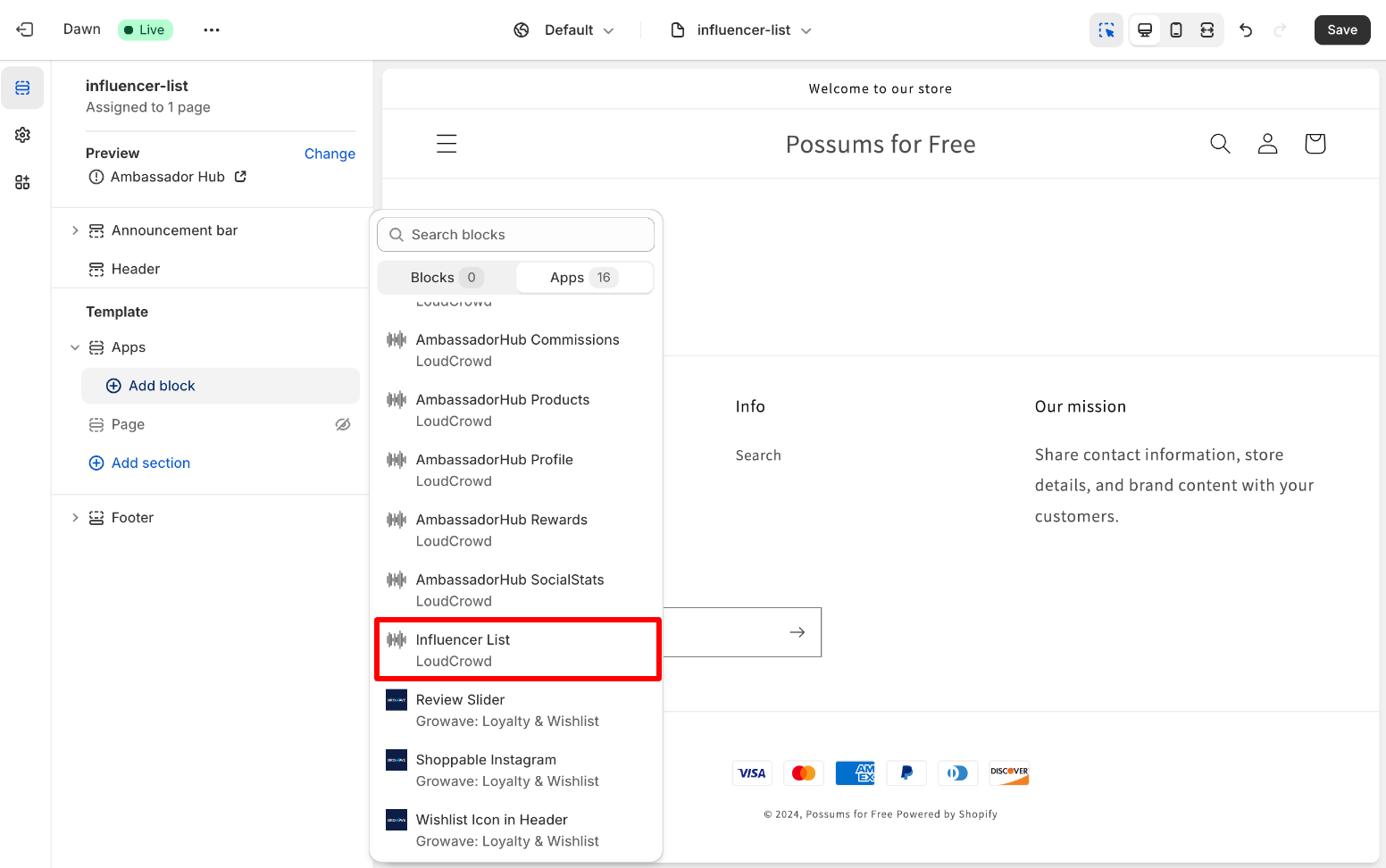Switch to the Blocks tab
Image resolution: width=1386 pixels, height=868 pixels.
(447, 278)
